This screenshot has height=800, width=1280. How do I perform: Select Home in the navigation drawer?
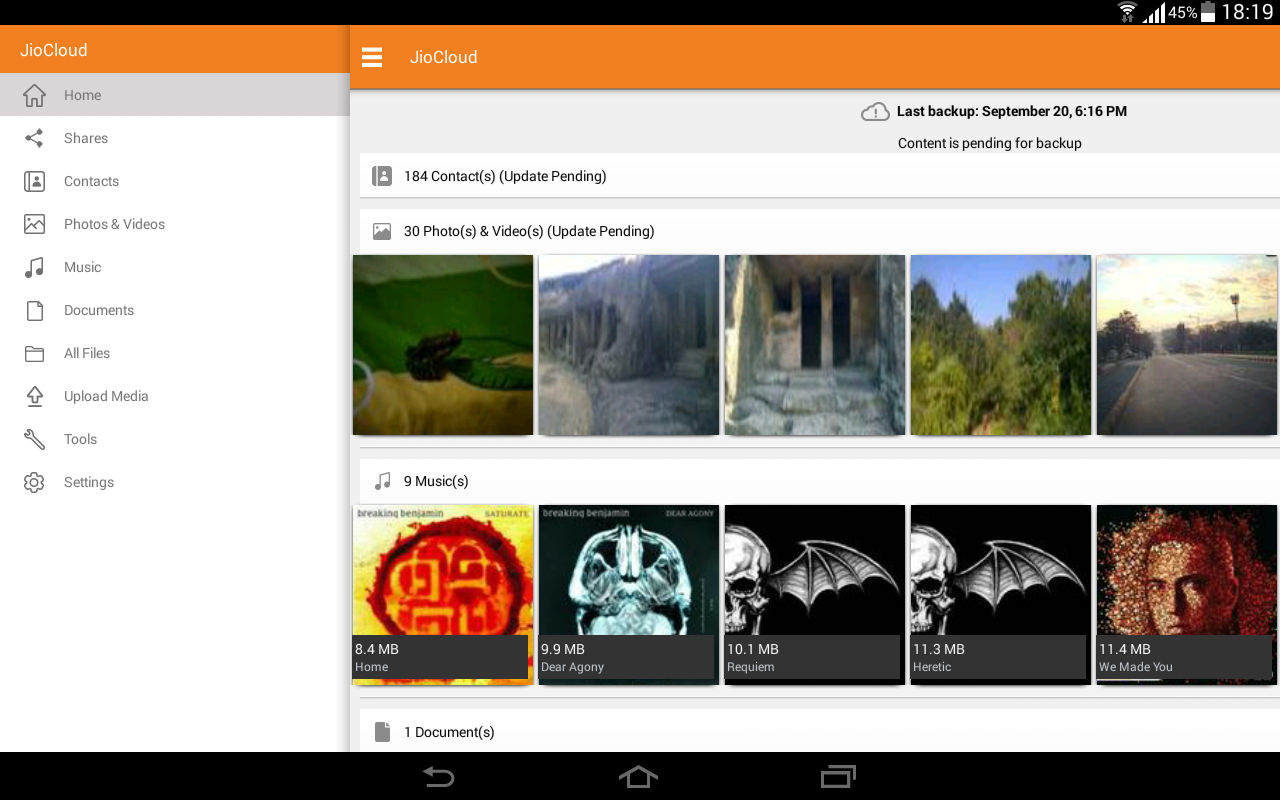pyautogui.click(x=175, y=95)
